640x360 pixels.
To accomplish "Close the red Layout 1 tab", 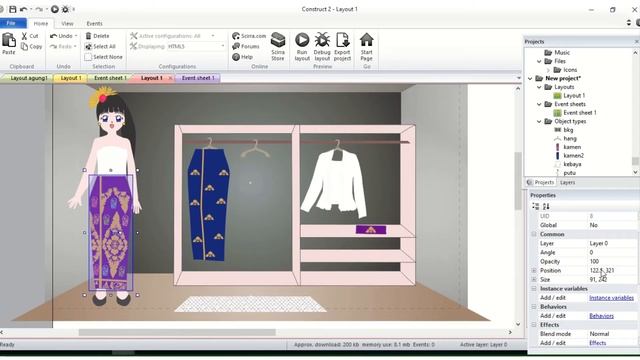I will point(170,78).
